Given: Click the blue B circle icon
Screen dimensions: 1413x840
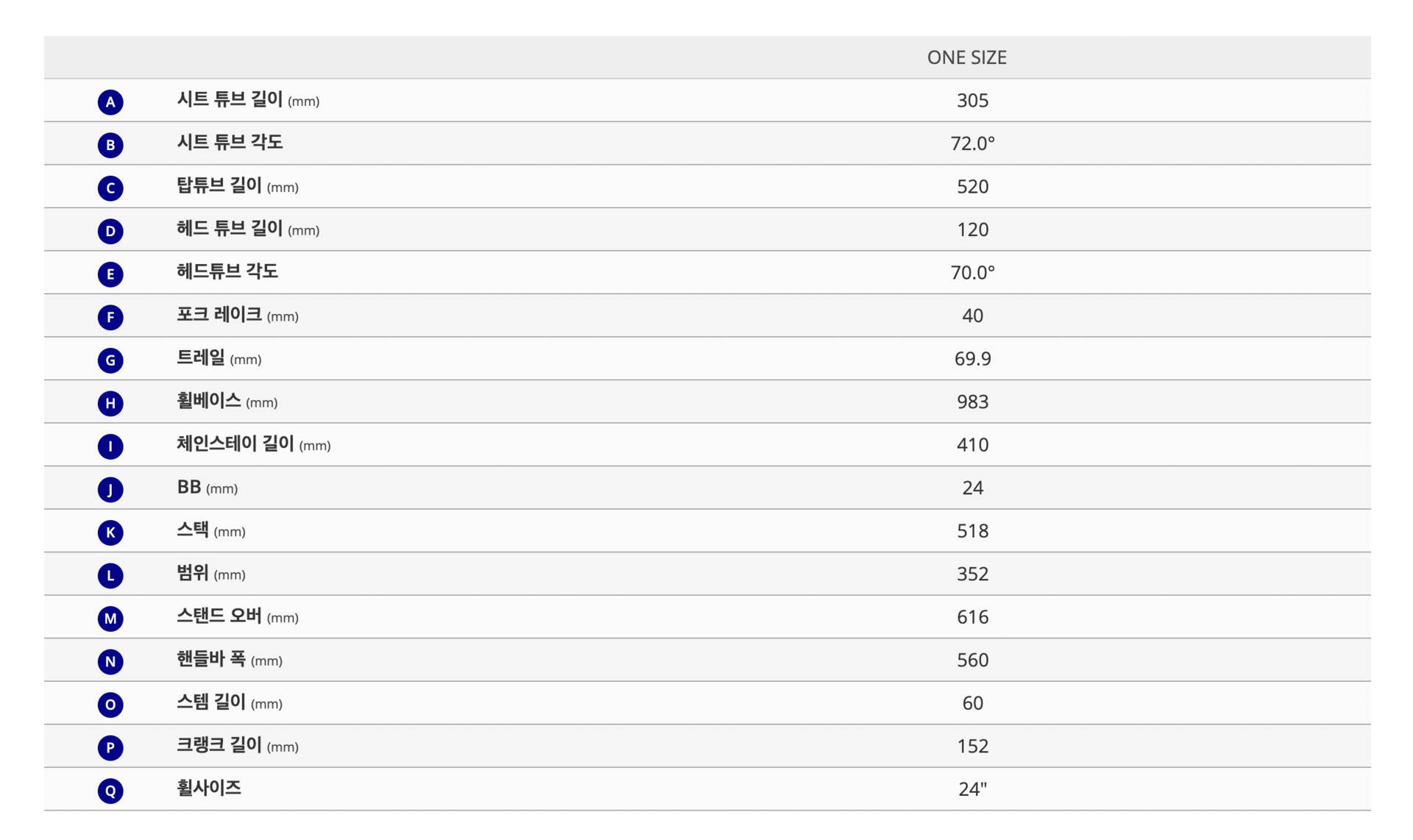Looking at the screenshot, I should [x=110, y=145].
